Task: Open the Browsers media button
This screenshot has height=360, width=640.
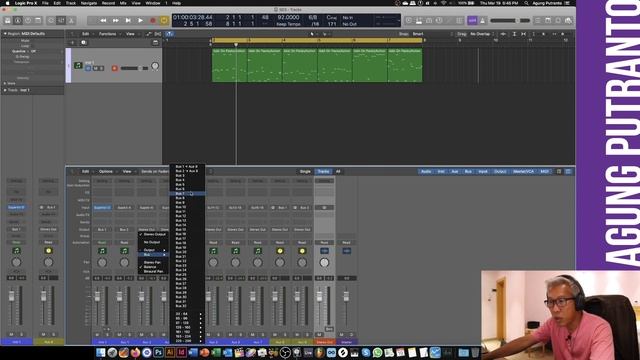Action: [x=568, y=20]
